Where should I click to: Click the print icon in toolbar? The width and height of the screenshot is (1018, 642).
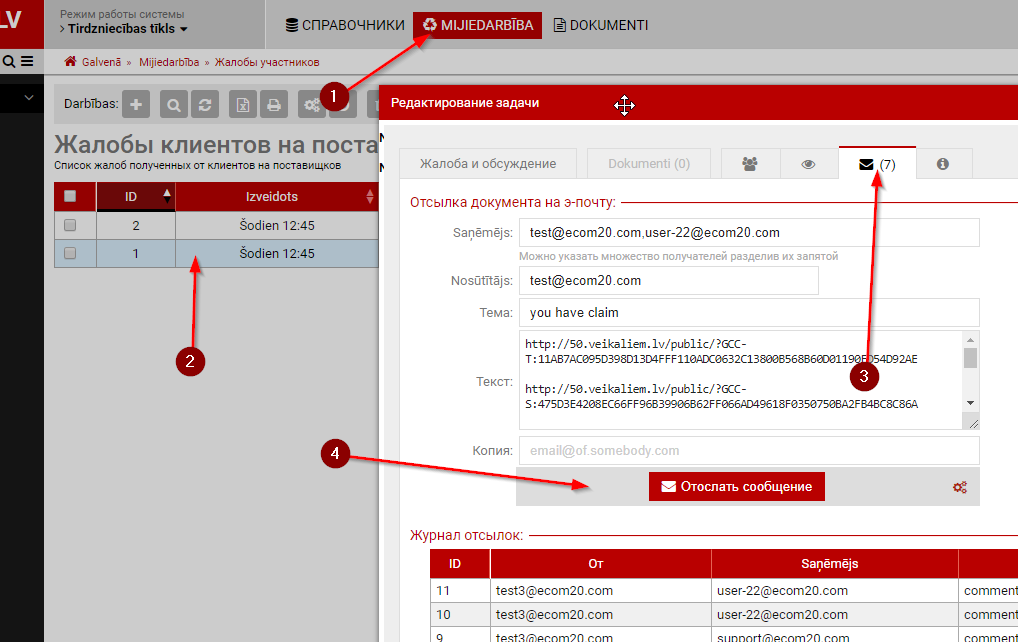click(274, 104)
